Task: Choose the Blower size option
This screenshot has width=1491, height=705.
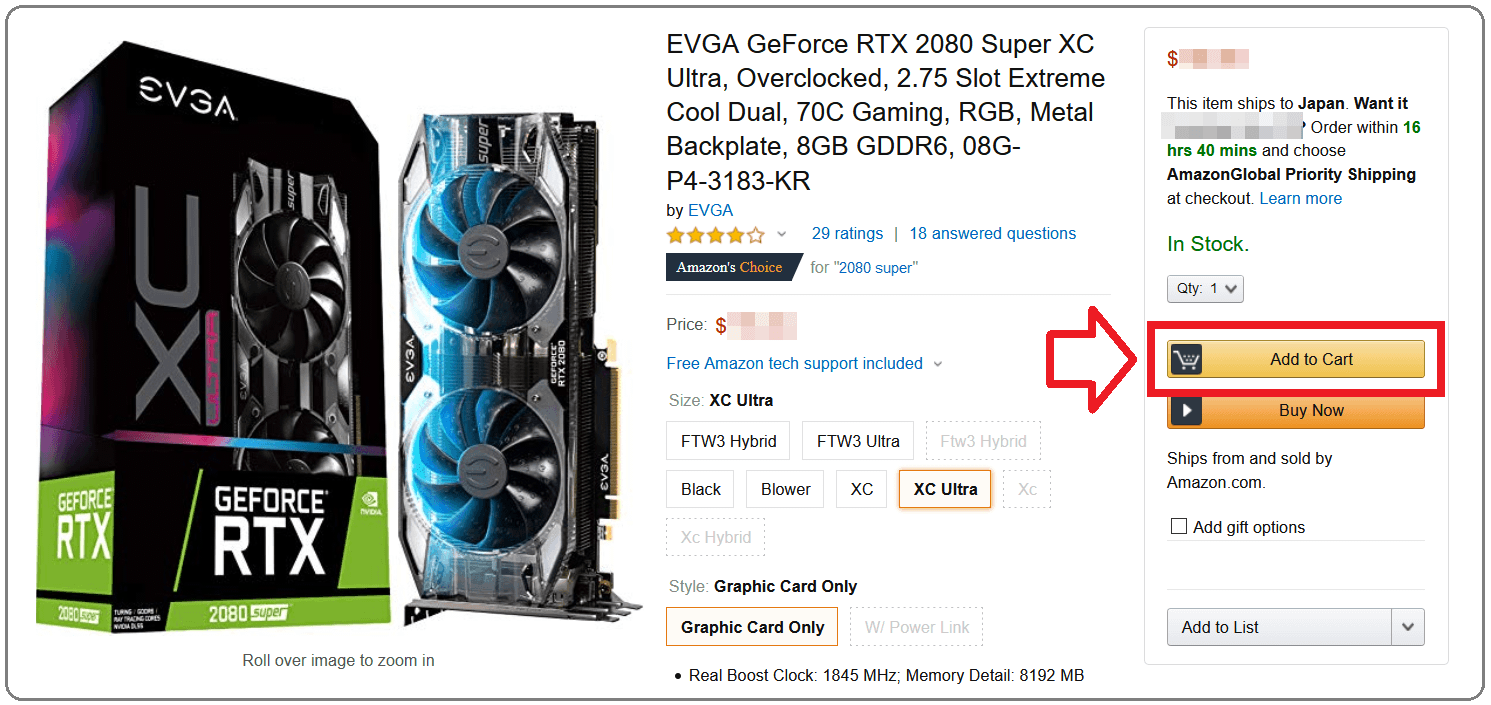Action: tap(786, 489)
